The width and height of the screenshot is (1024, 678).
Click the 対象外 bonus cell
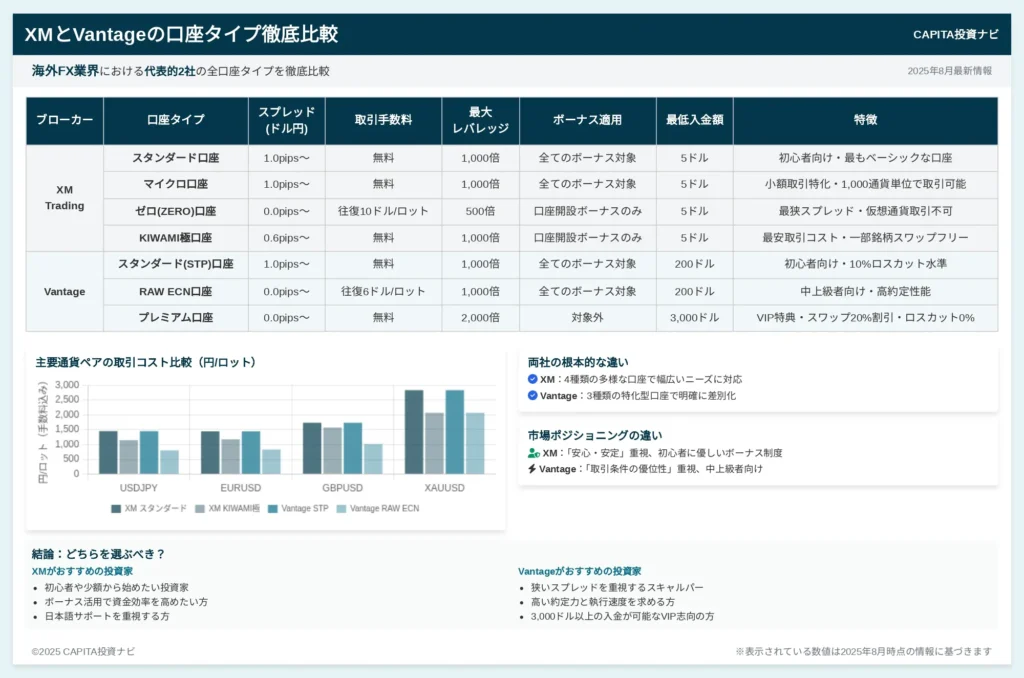click(588, 317)
